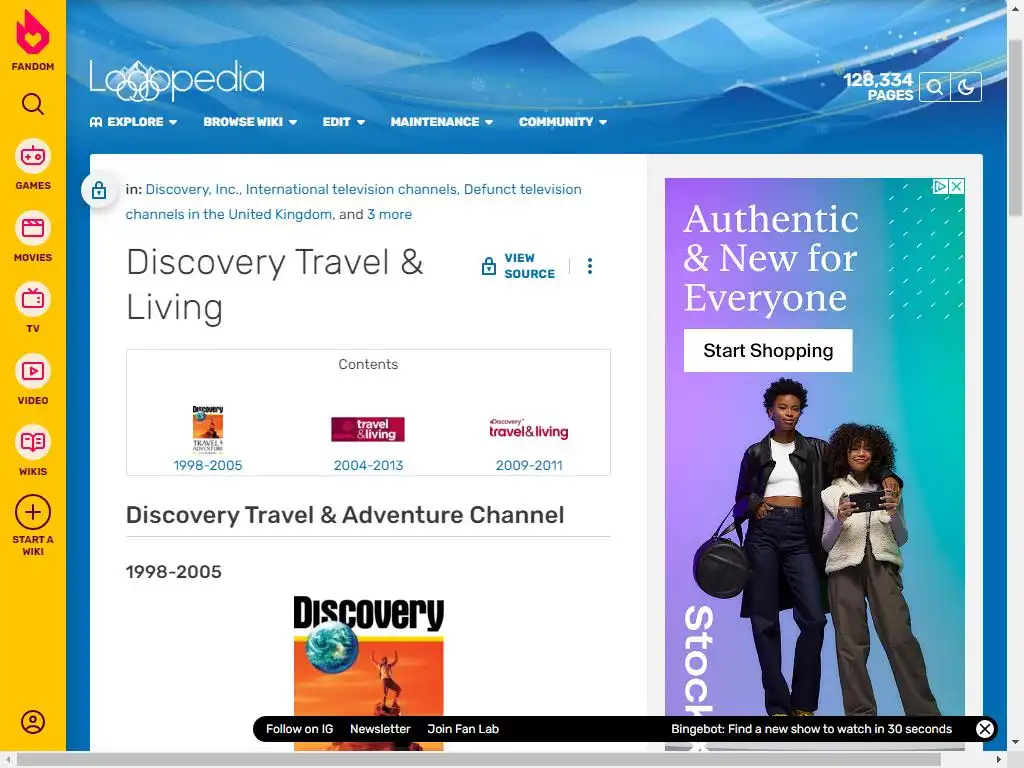Search the wiki using header magnifier icon
1024x768 pixels.
(x=935, y=87)
